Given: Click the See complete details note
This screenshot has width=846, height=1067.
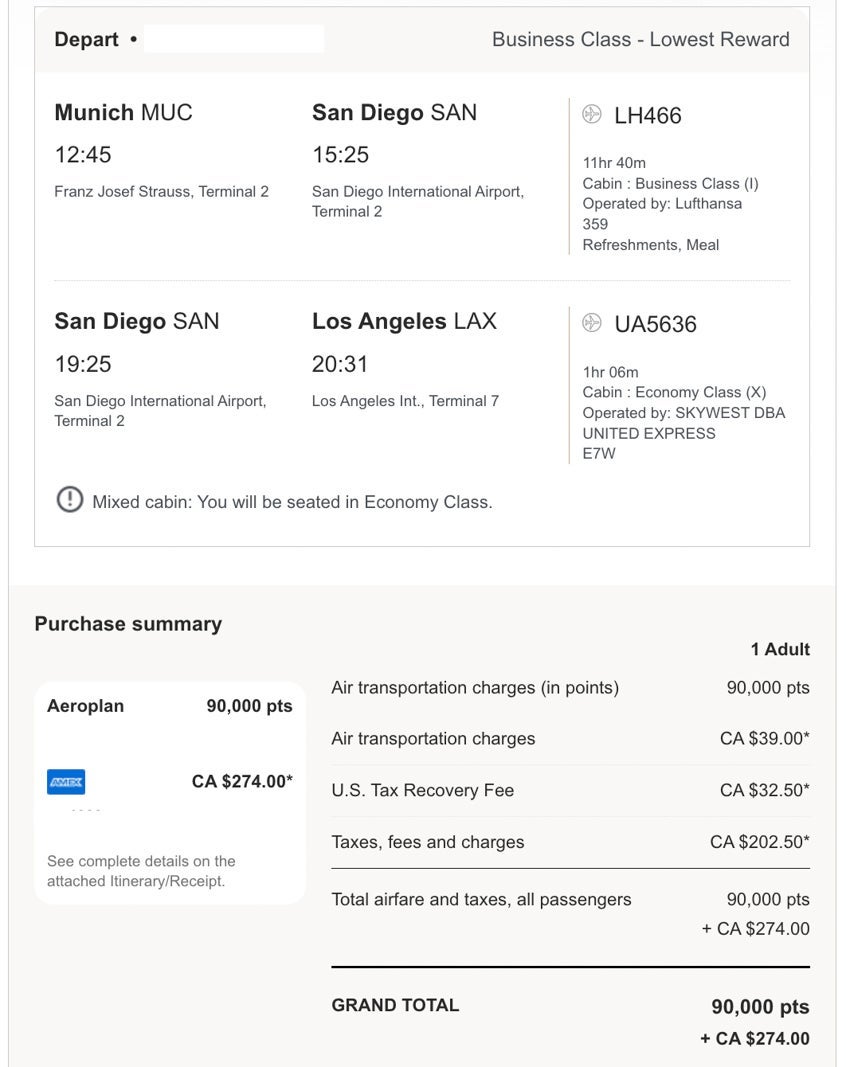Looking at the screenshot, I should pos(141,871).
